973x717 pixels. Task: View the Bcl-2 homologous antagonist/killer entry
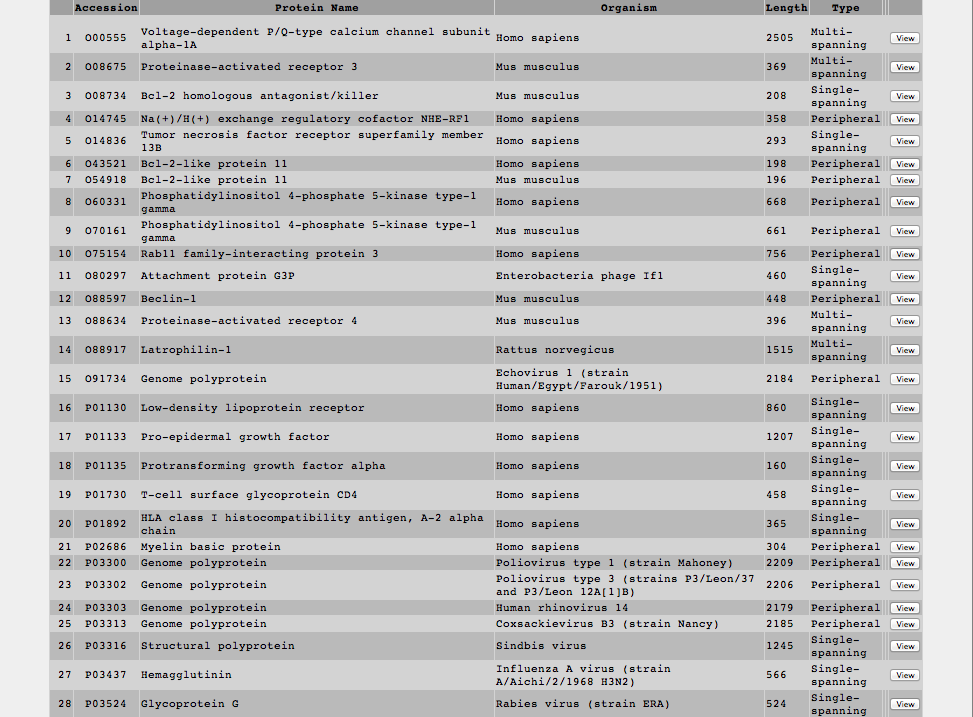click(x=904, y=96)
